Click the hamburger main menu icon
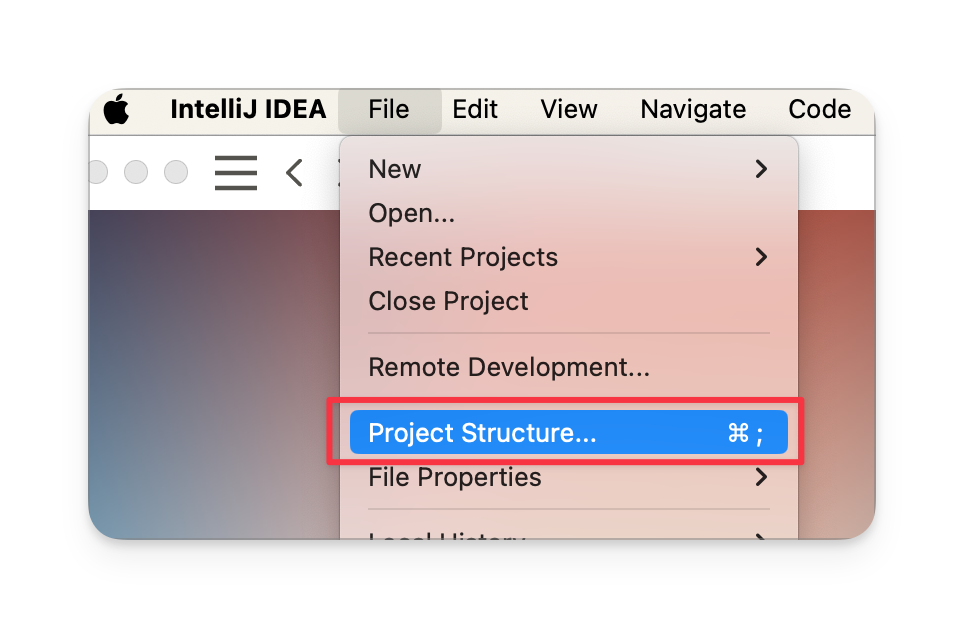The image size is (964, 628). tap(236, 172)
